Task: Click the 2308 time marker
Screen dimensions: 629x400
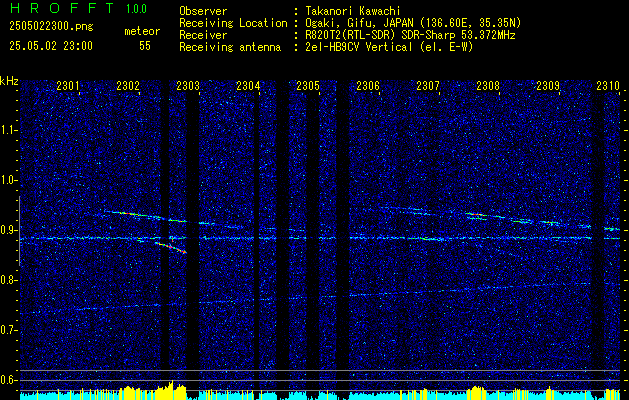Action: pos(488,85)
